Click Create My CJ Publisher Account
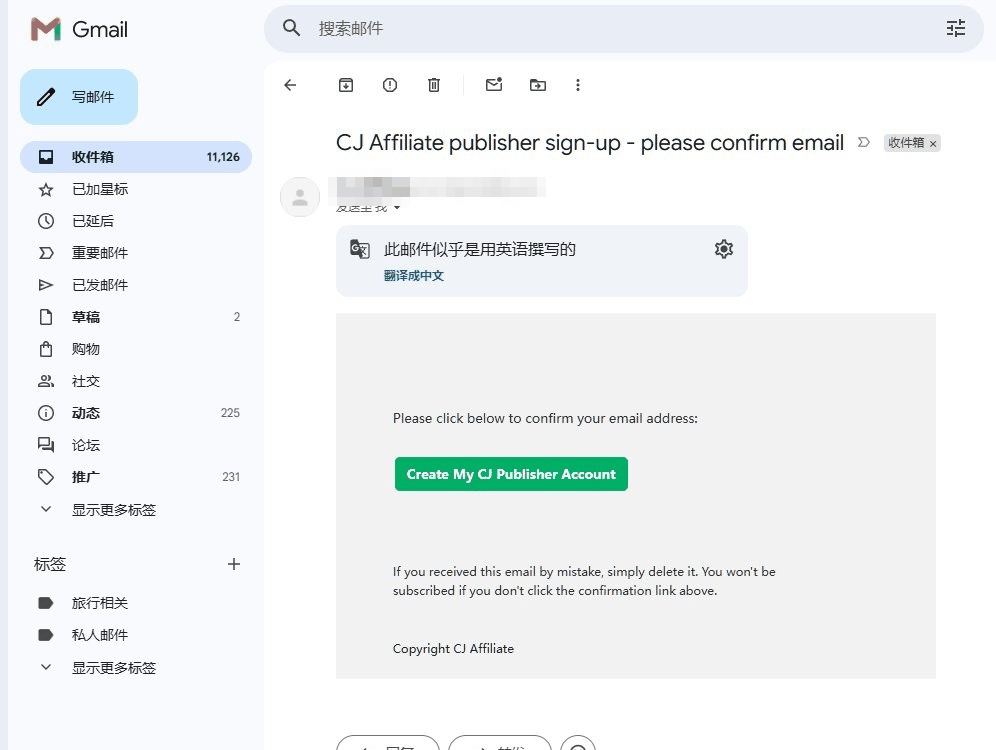Viewport: 996px width, 750px height. (x=511, y=474)
